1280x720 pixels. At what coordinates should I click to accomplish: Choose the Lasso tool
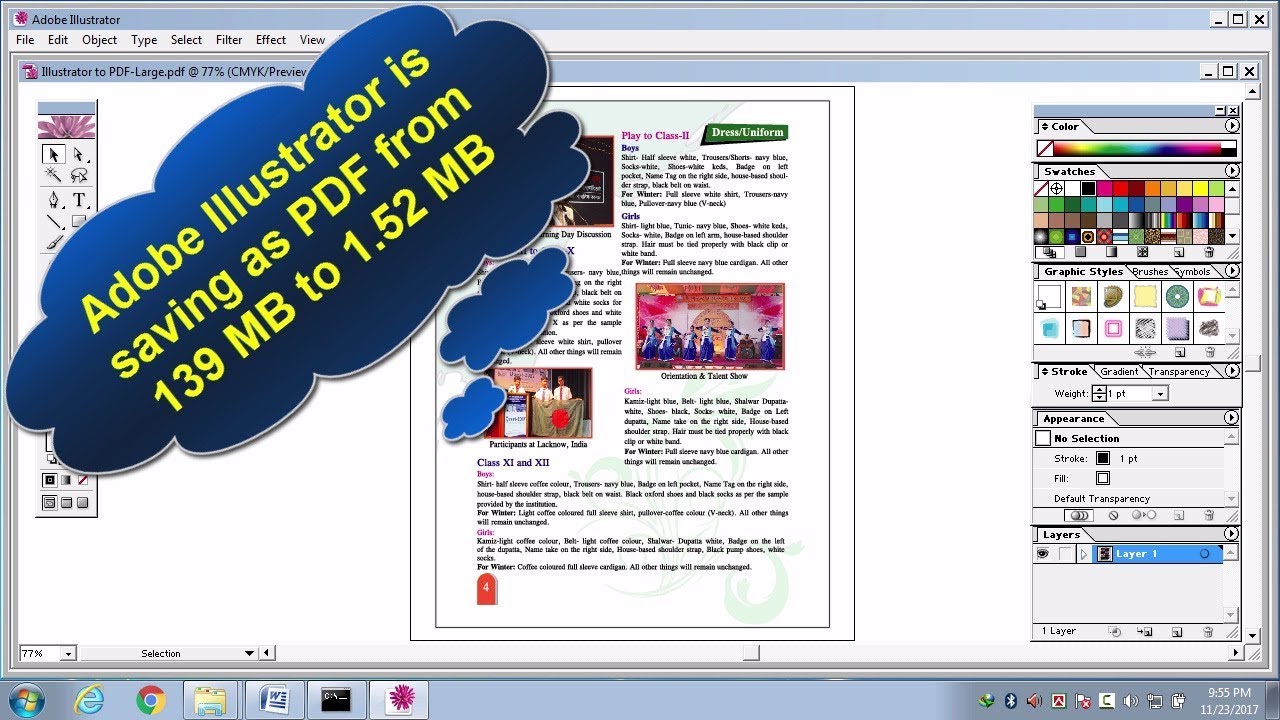79,175
